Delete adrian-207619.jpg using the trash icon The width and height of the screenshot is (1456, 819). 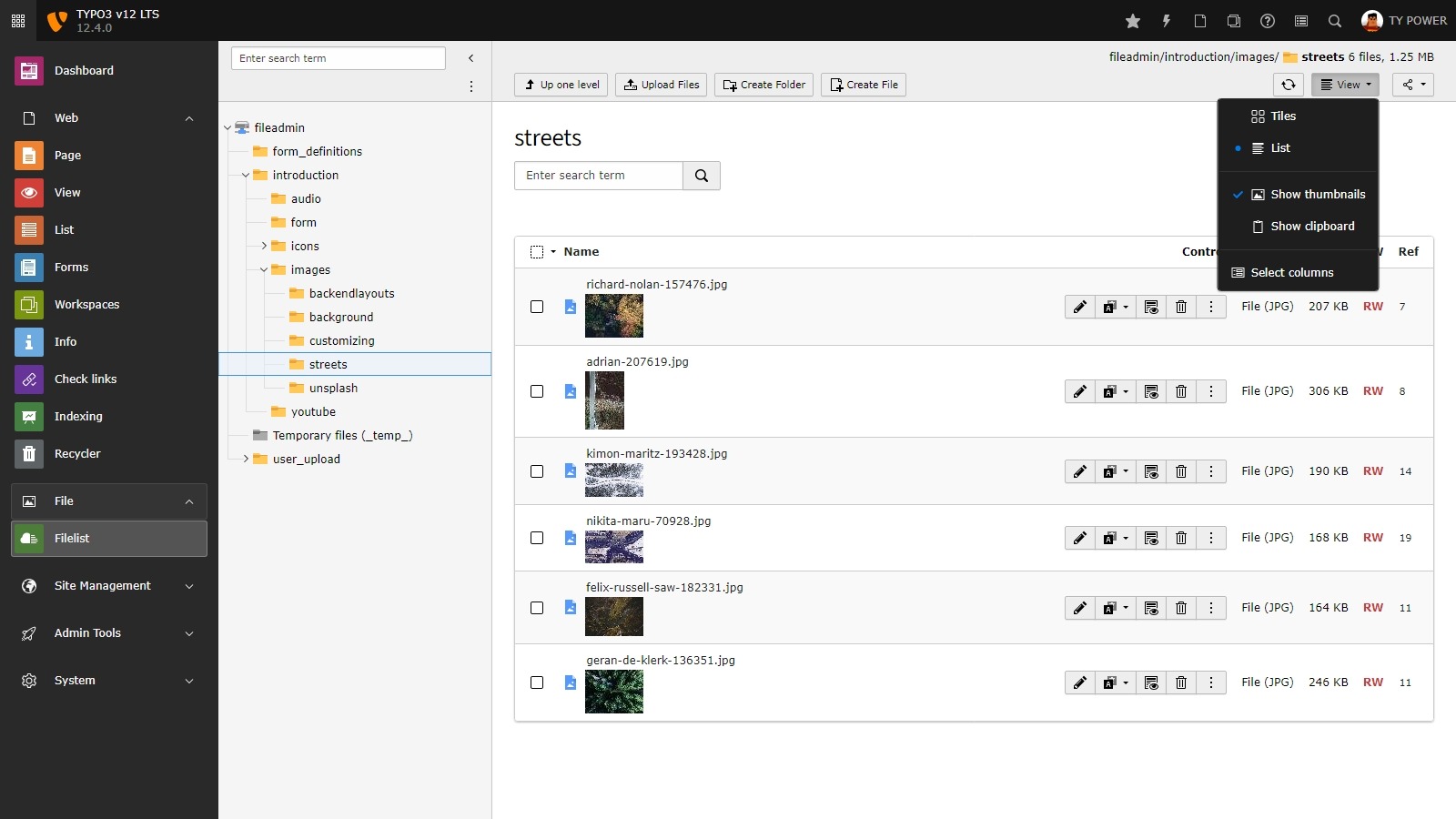pos(1180,391)
